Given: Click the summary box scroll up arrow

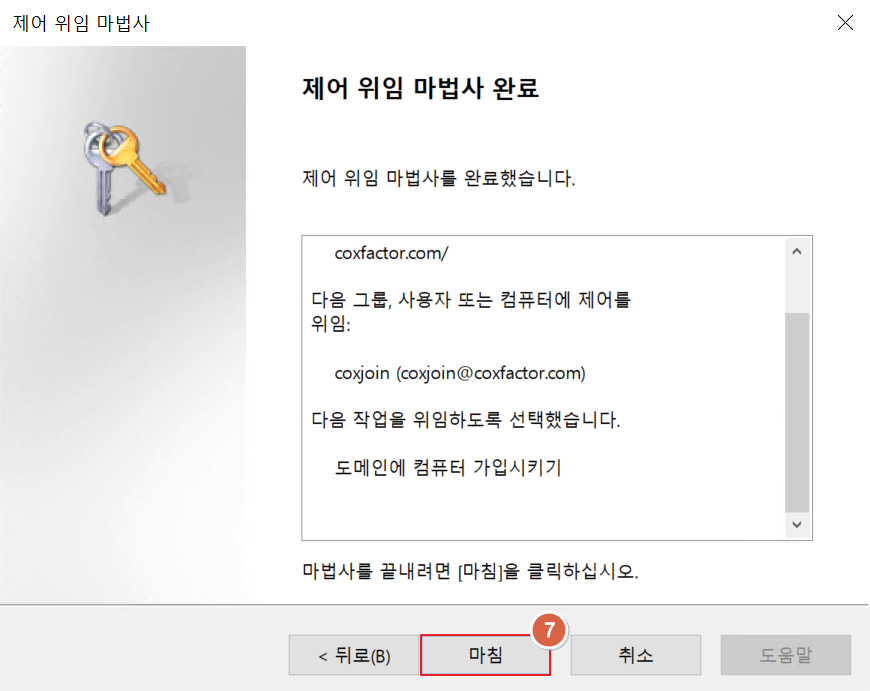Looking at the screenshot, I should (x=797, y=251).
